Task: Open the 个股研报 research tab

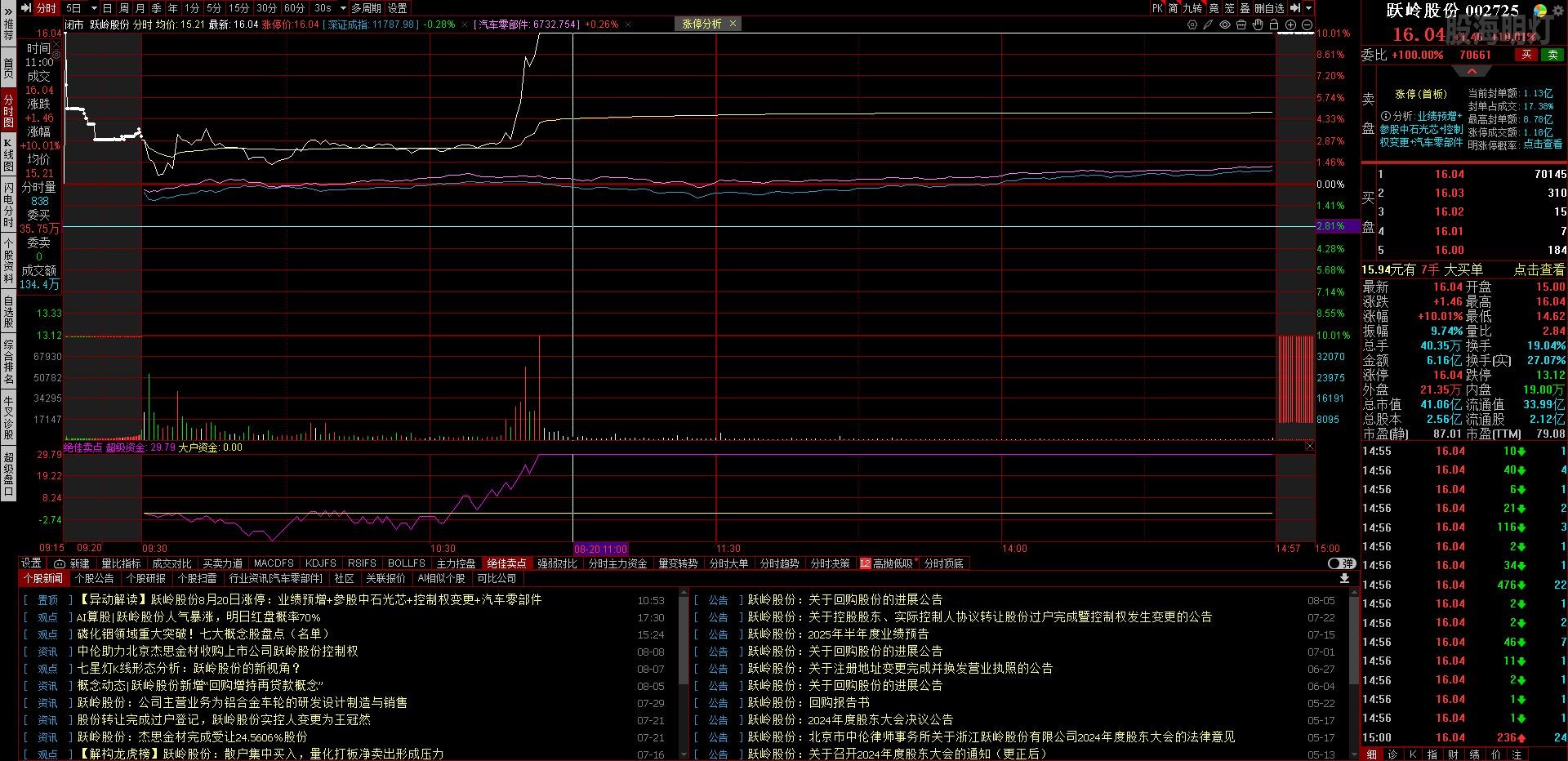Action: 145,578
